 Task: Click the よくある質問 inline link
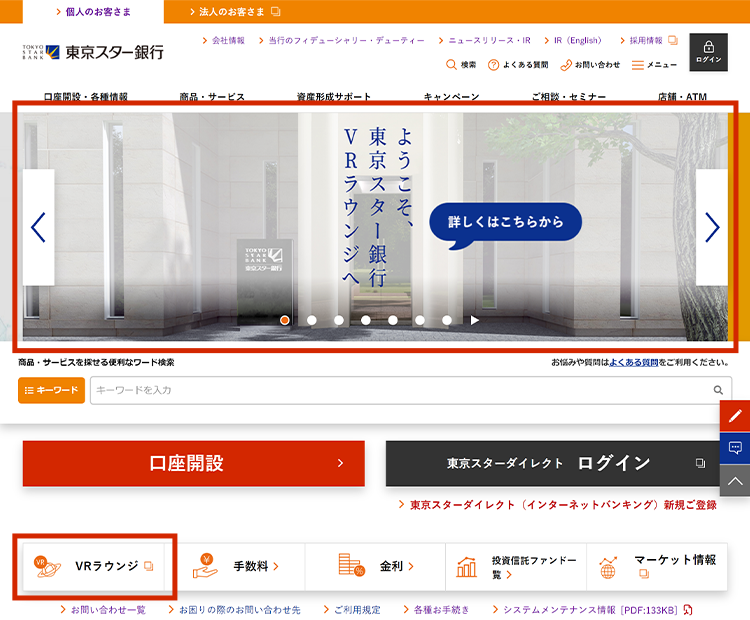click(633, 363)
